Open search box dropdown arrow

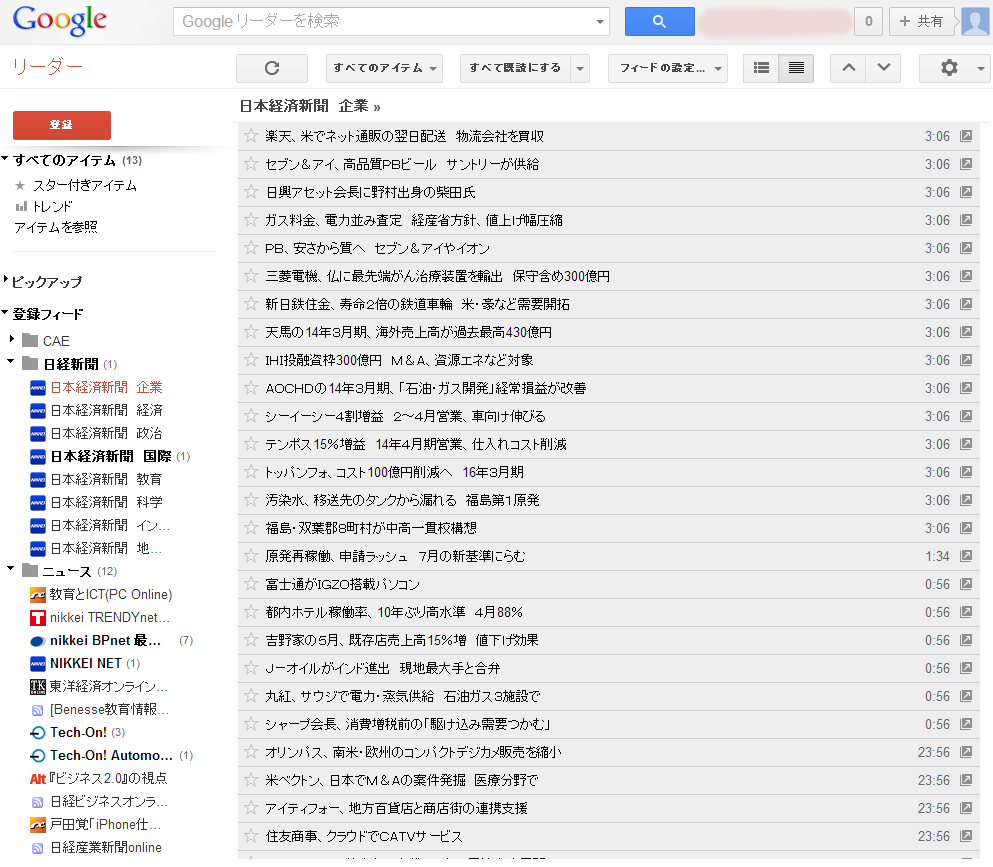(599, 22)
